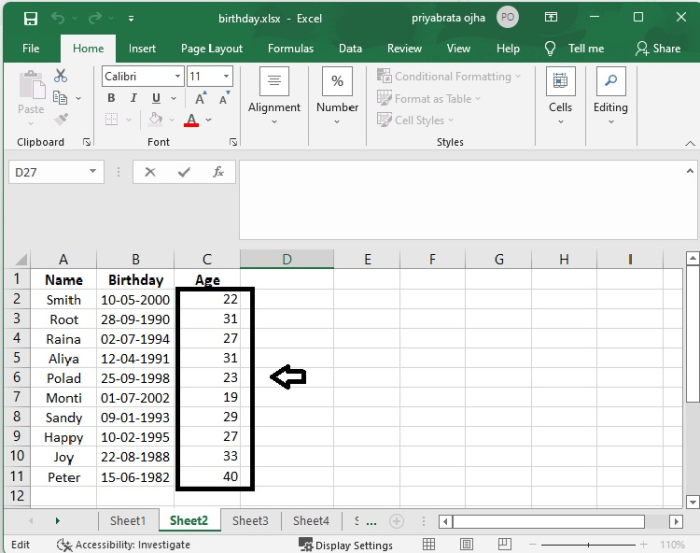Open the font size 11 dropdown

tap(226, 76)
